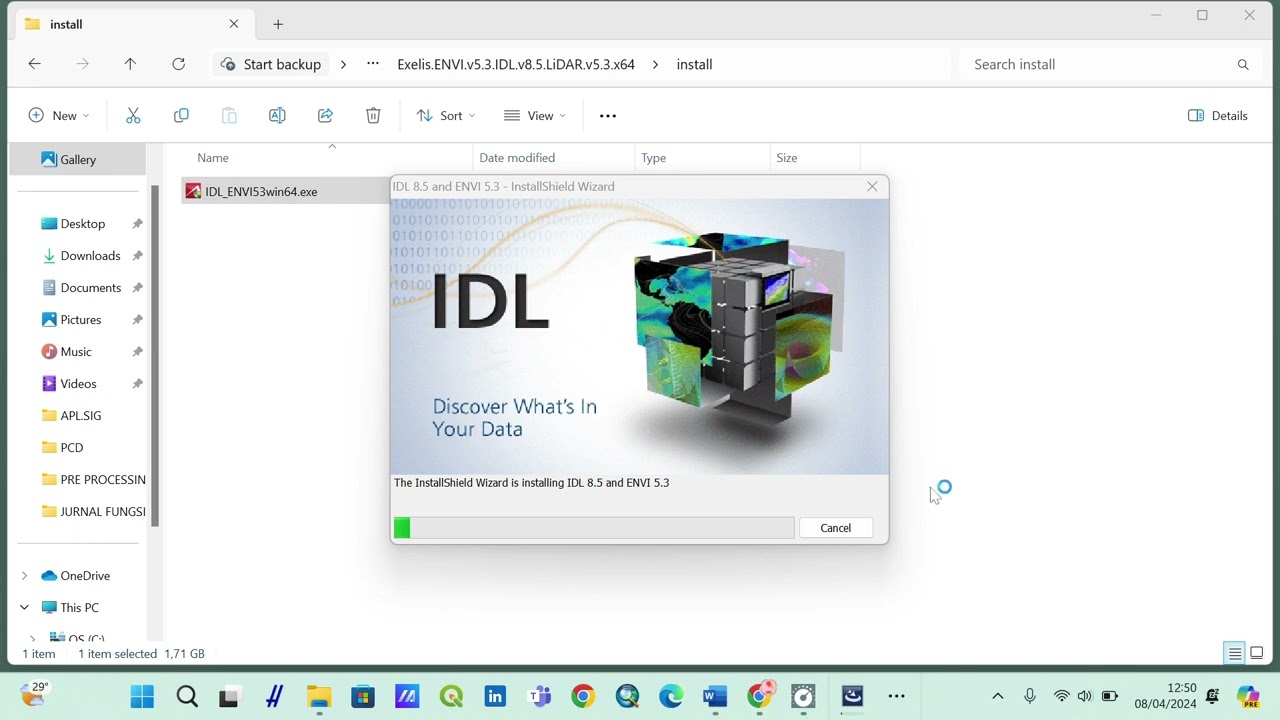Open Desktop in the sidebar
This screenshot has width=1280, height=720.
(x=83, y=224)
